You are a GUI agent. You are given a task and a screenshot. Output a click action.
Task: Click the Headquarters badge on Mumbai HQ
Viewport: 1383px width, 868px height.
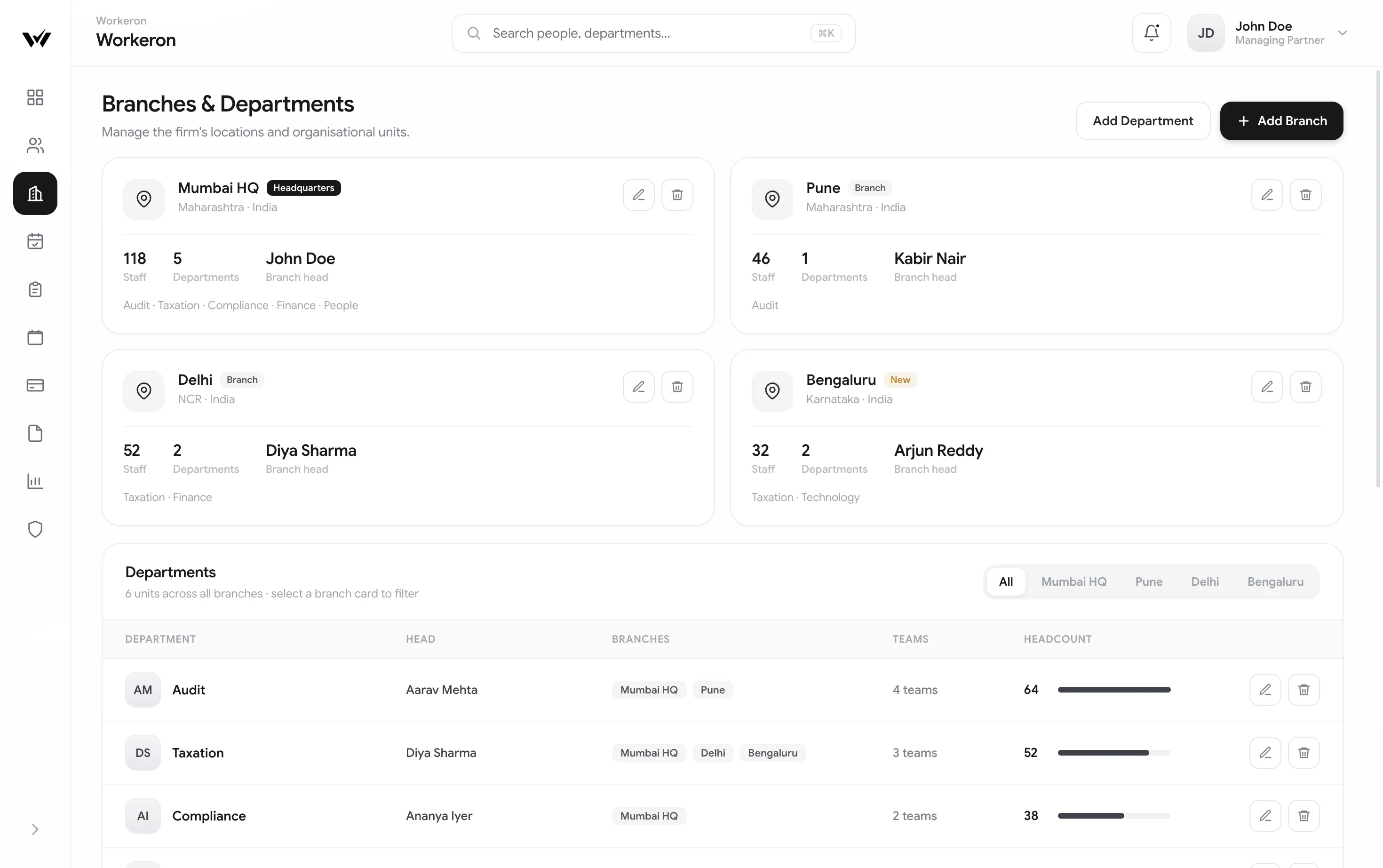click(303, 188)
